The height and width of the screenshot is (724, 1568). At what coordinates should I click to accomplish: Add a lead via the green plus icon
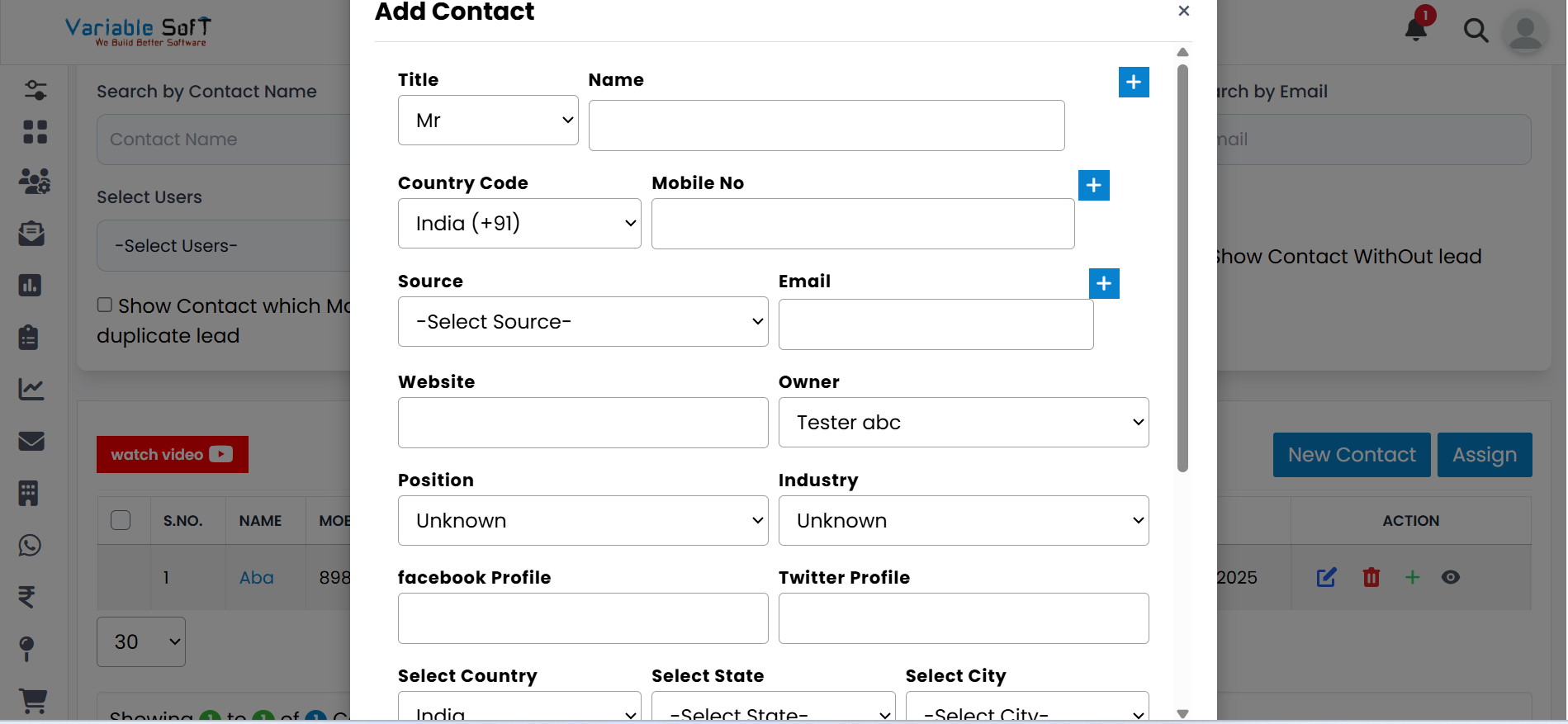pos(1413,577)
